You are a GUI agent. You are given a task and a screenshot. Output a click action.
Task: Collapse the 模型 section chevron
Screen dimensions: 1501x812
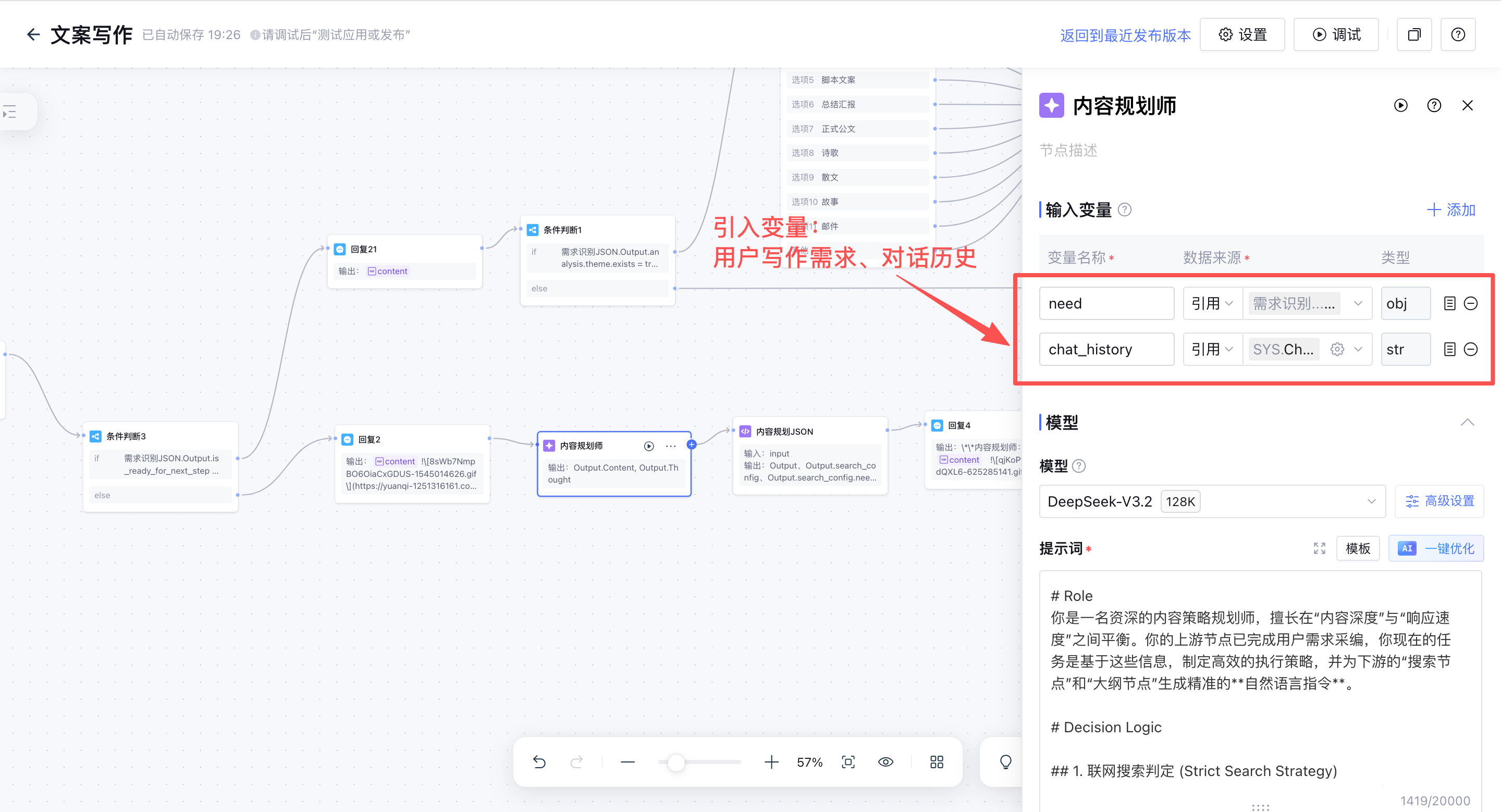[1467, 422]
